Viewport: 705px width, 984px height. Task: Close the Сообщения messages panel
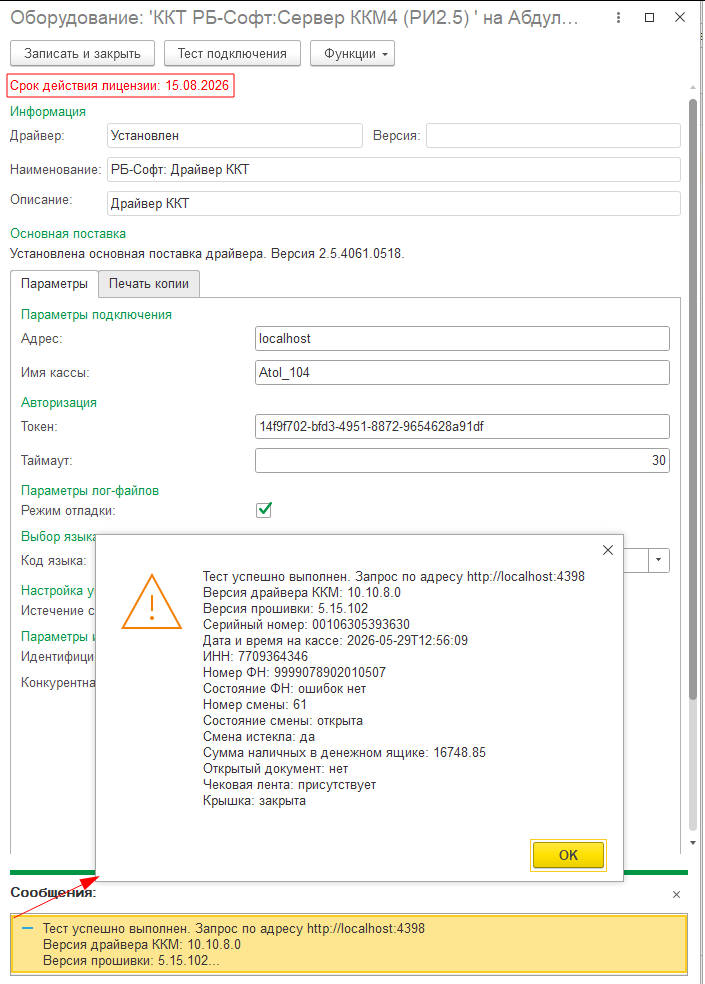(x=676, y=894)
